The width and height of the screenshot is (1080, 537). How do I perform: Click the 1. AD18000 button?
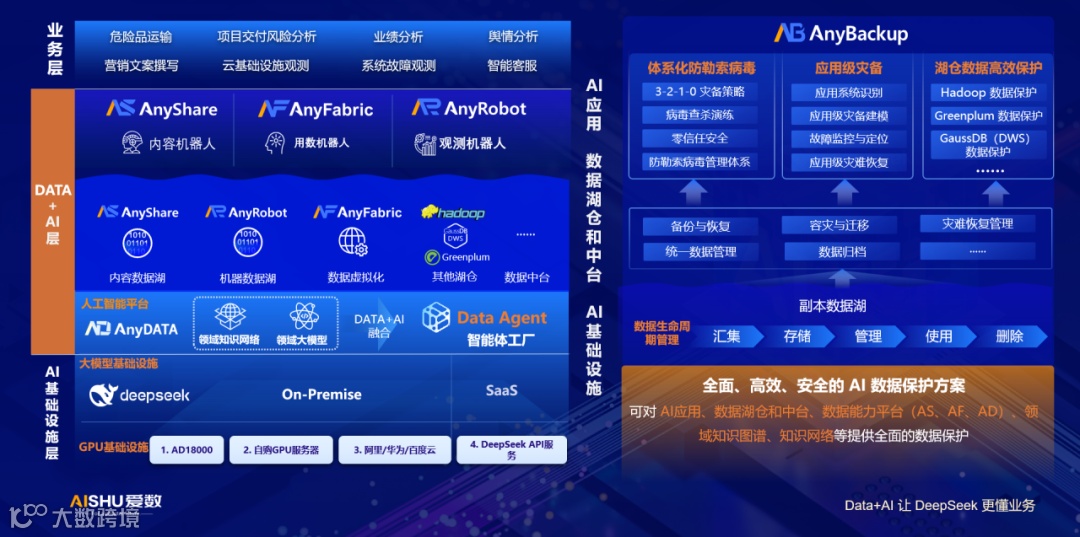click(x=187, y=450)
